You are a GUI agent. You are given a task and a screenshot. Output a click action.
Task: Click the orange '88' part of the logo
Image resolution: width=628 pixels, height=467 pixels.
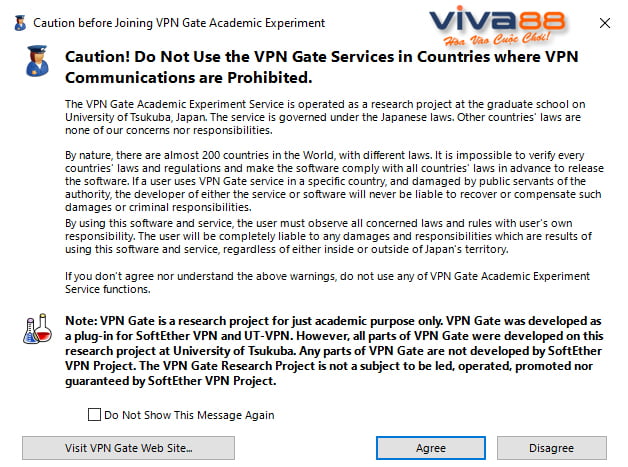(541, 21)
